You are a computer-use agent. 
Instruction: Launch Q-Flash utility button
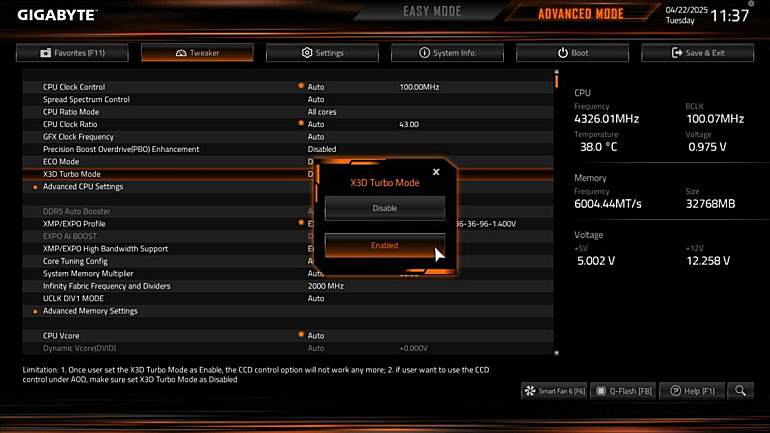[x=623, y=391]
